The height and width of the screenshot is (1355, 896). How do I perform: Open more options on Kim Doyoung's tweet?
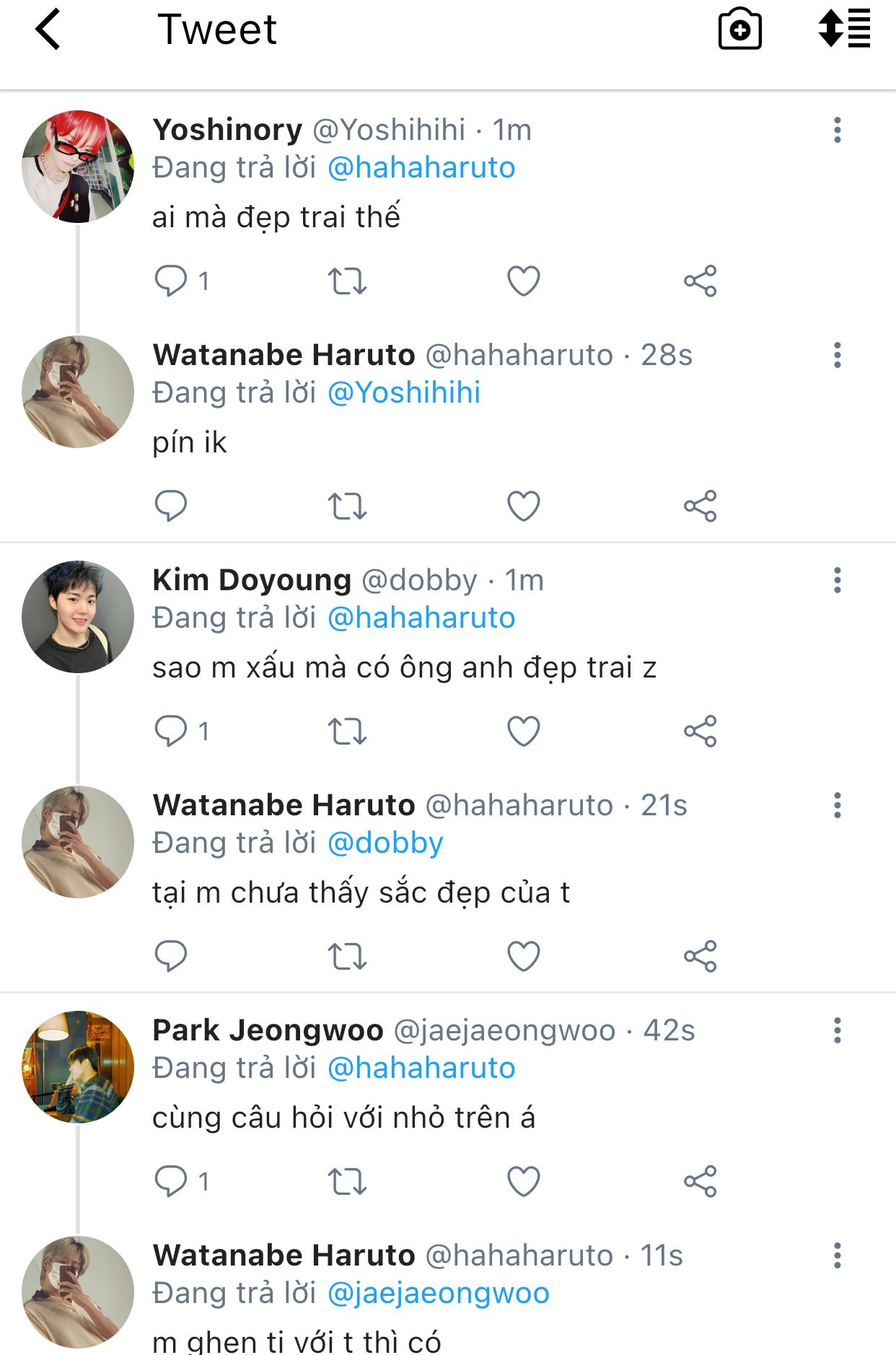[837, 580]
